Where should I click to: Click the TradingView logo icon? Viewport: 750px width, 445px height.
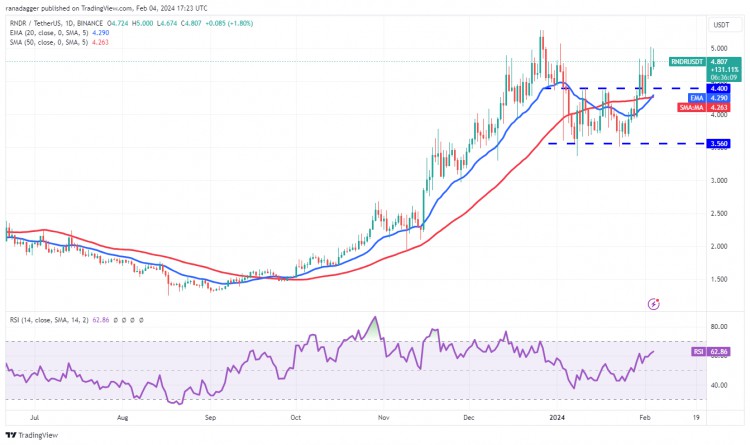[11, 435]
